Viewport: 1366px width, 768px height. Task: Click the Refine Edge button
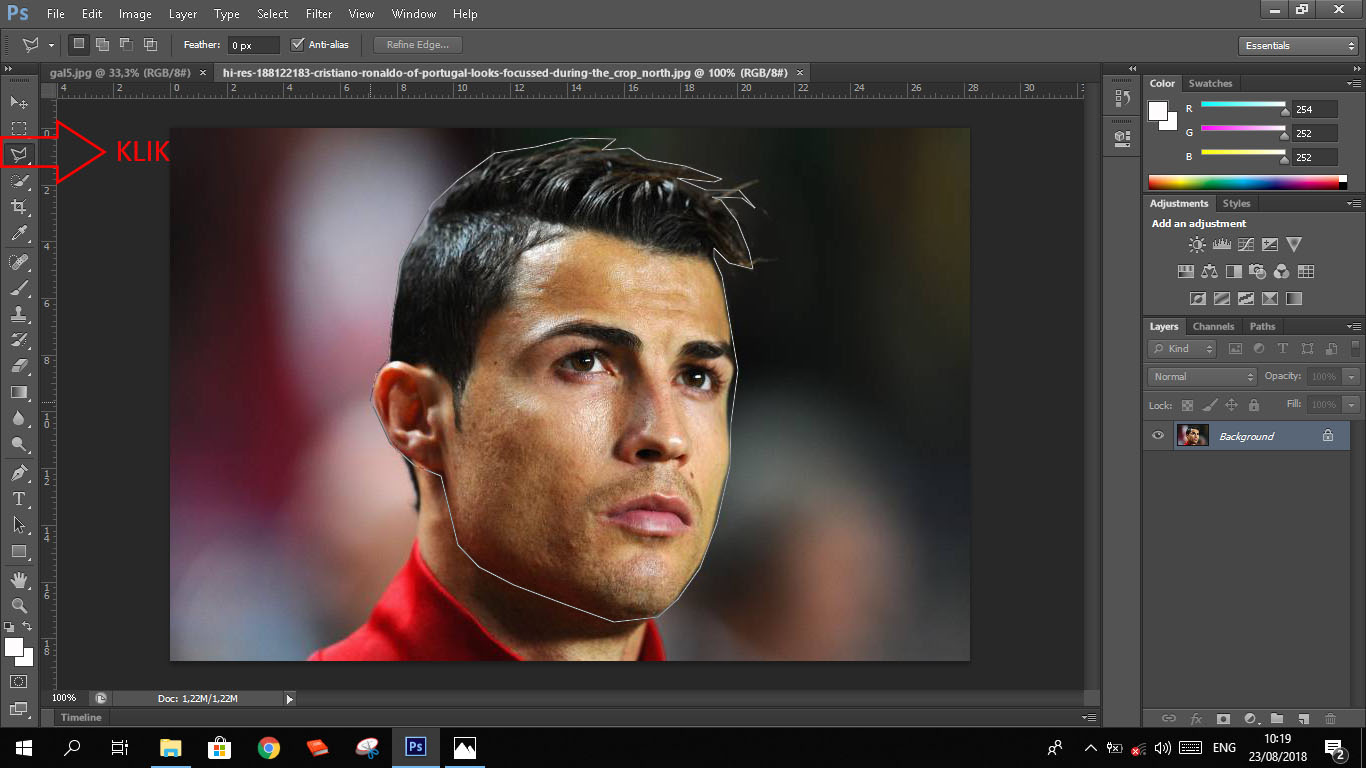(x=418, y=45)
